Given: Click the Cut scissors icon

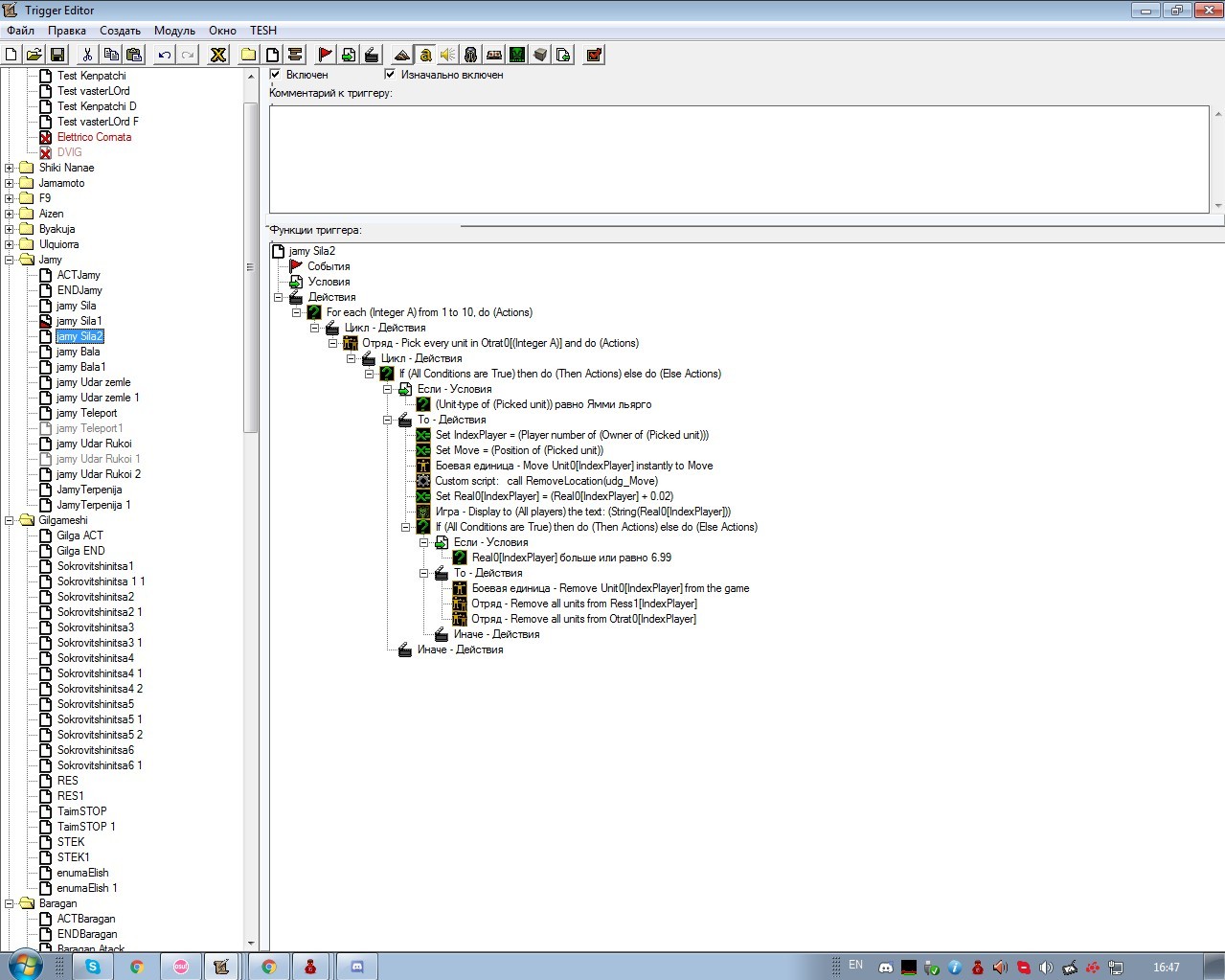Looking at the screenshot, I should coord(87,55).
